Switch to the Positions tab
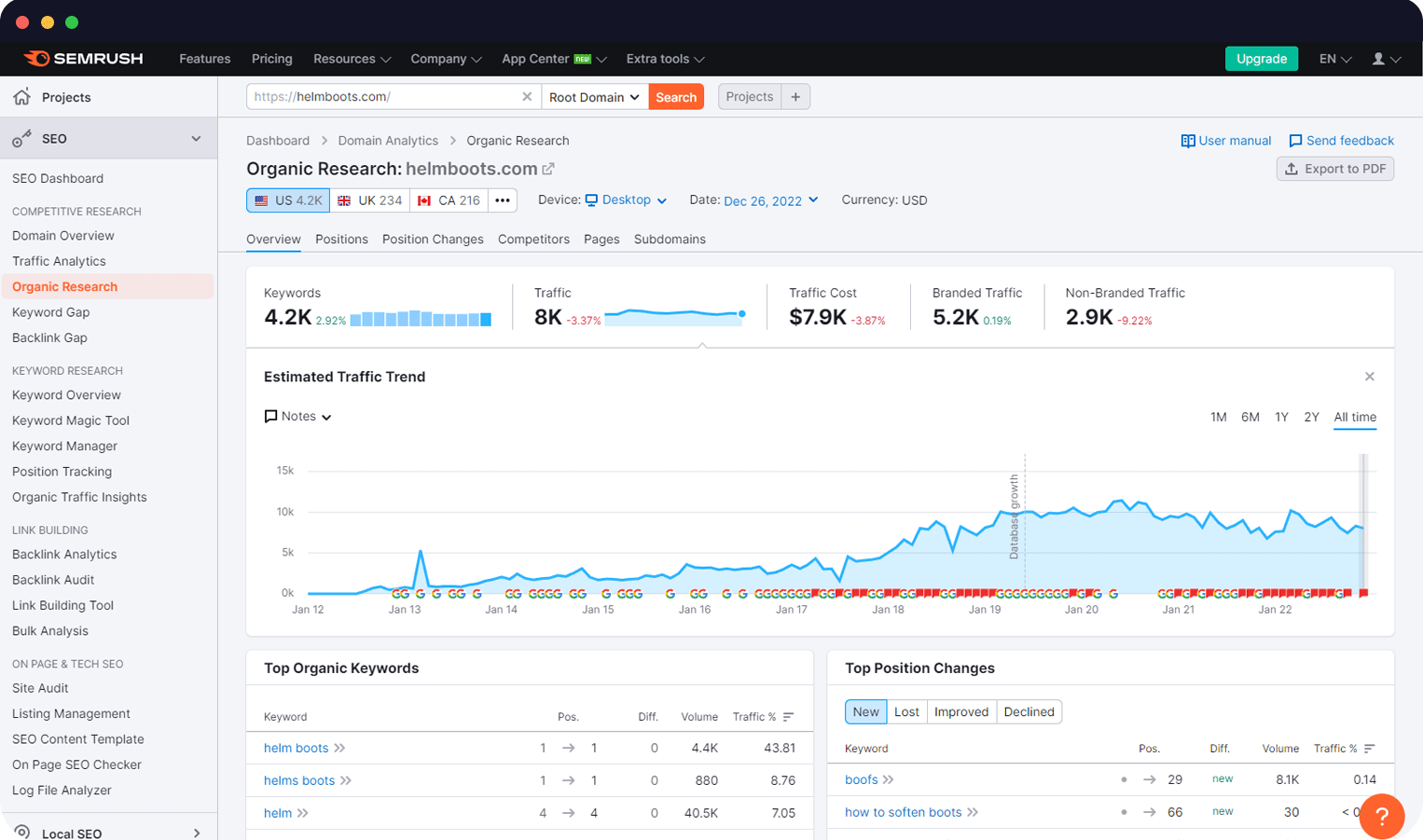The image size is (1423, 840). (341, 240)
